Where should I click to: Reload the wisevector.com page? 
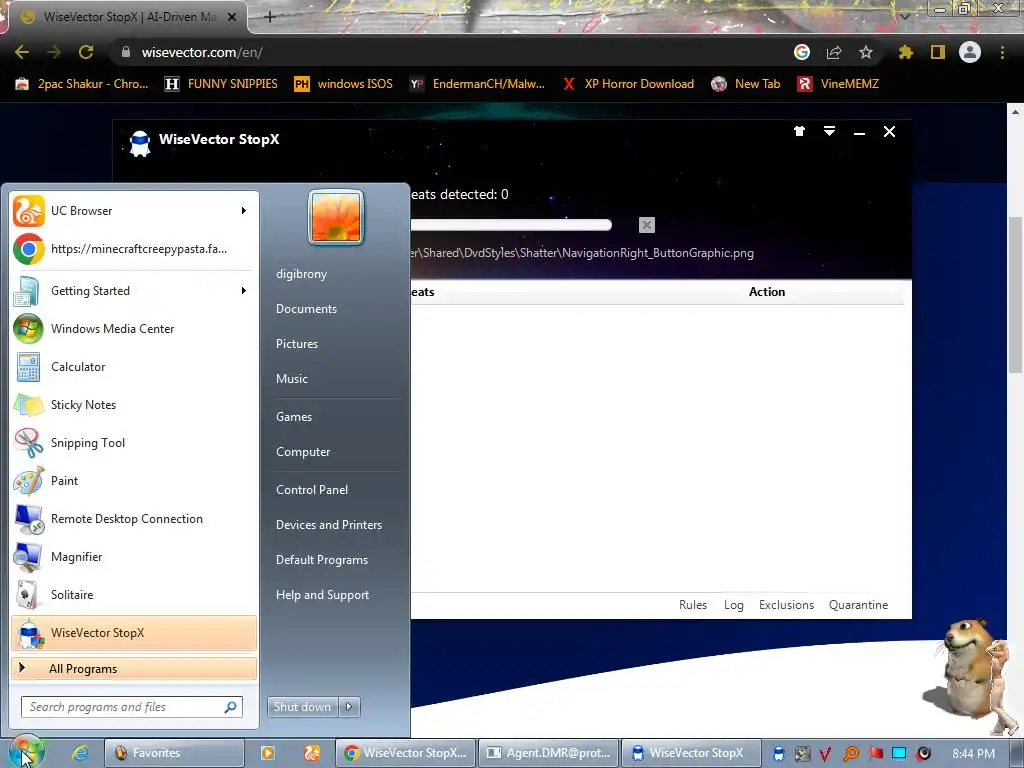coord(86,52)
